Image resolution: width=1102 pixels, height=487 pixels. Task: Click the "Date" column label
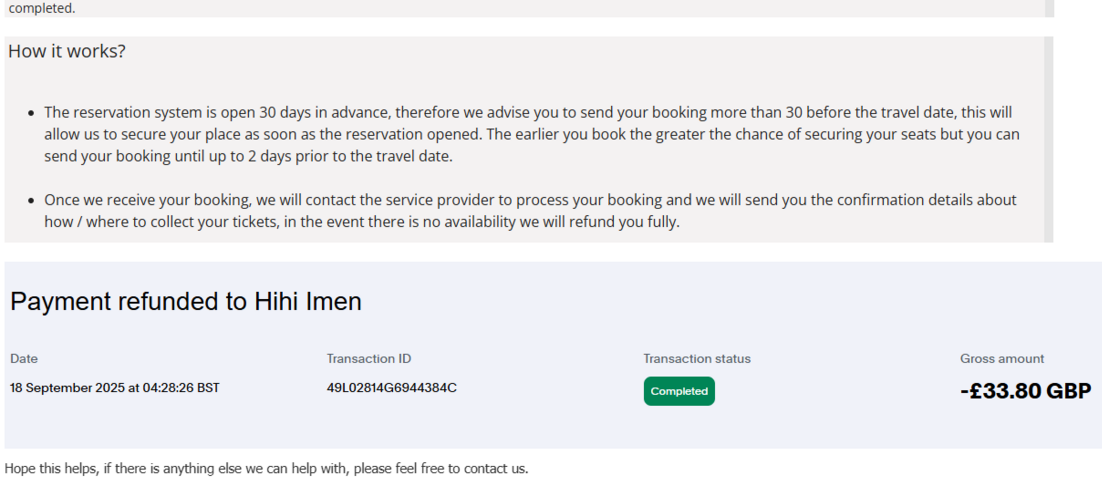pos(24,358)
